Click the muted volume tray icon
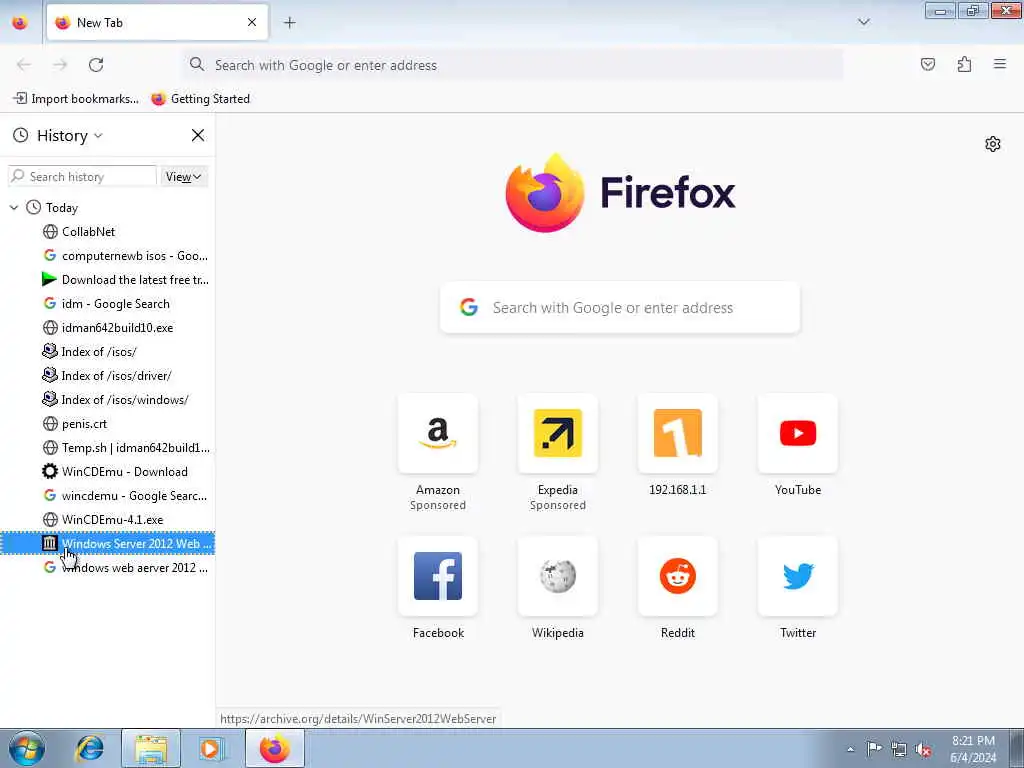1024x768 pixels. click(x=923, y=749)
